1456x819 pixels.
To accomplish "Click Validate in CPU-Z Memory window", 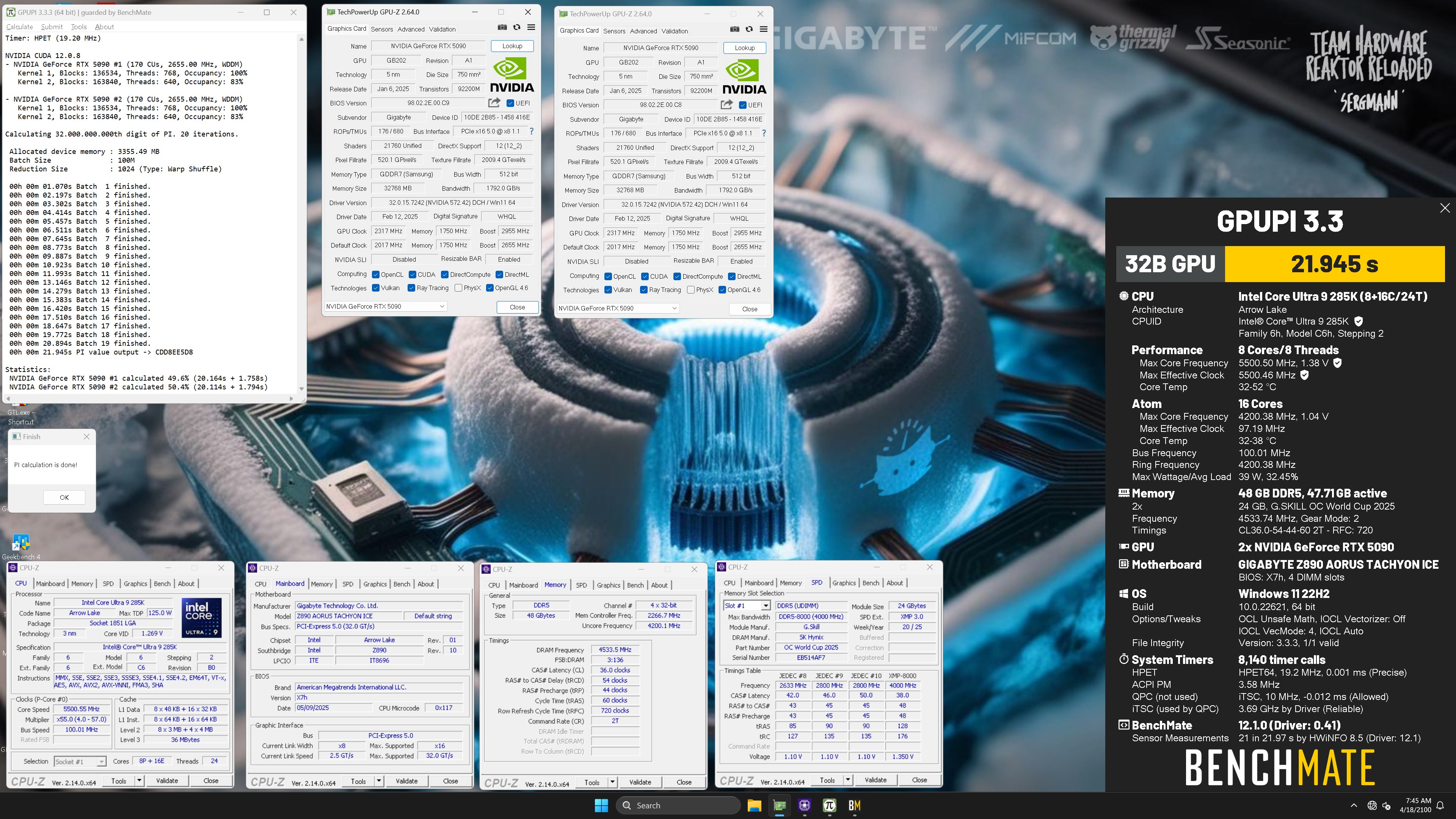I will [640, 782].
